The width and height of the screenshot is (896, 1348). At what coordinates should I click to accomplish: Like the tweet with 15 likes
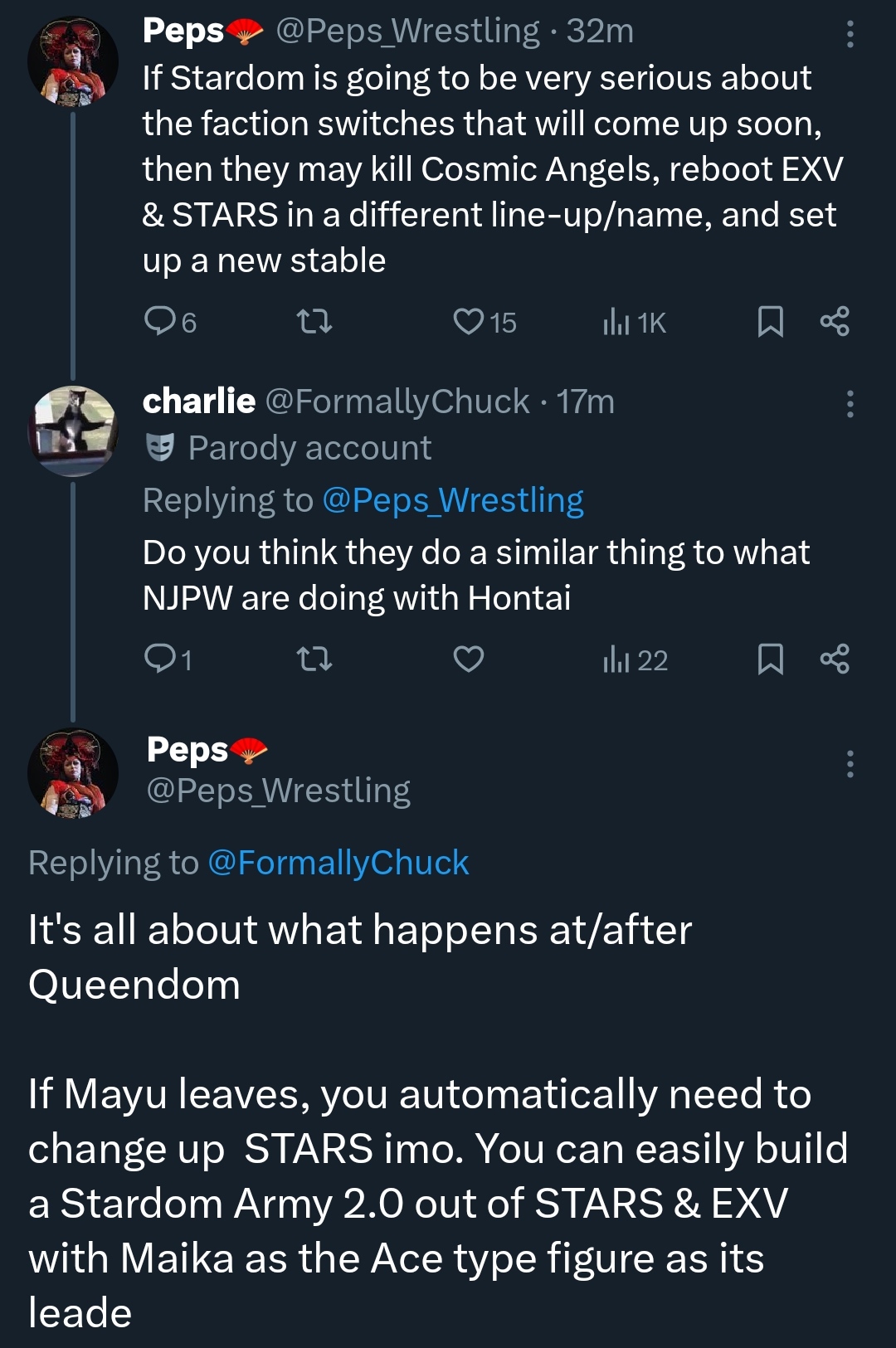pyautogui.click(x=469, y=321)
